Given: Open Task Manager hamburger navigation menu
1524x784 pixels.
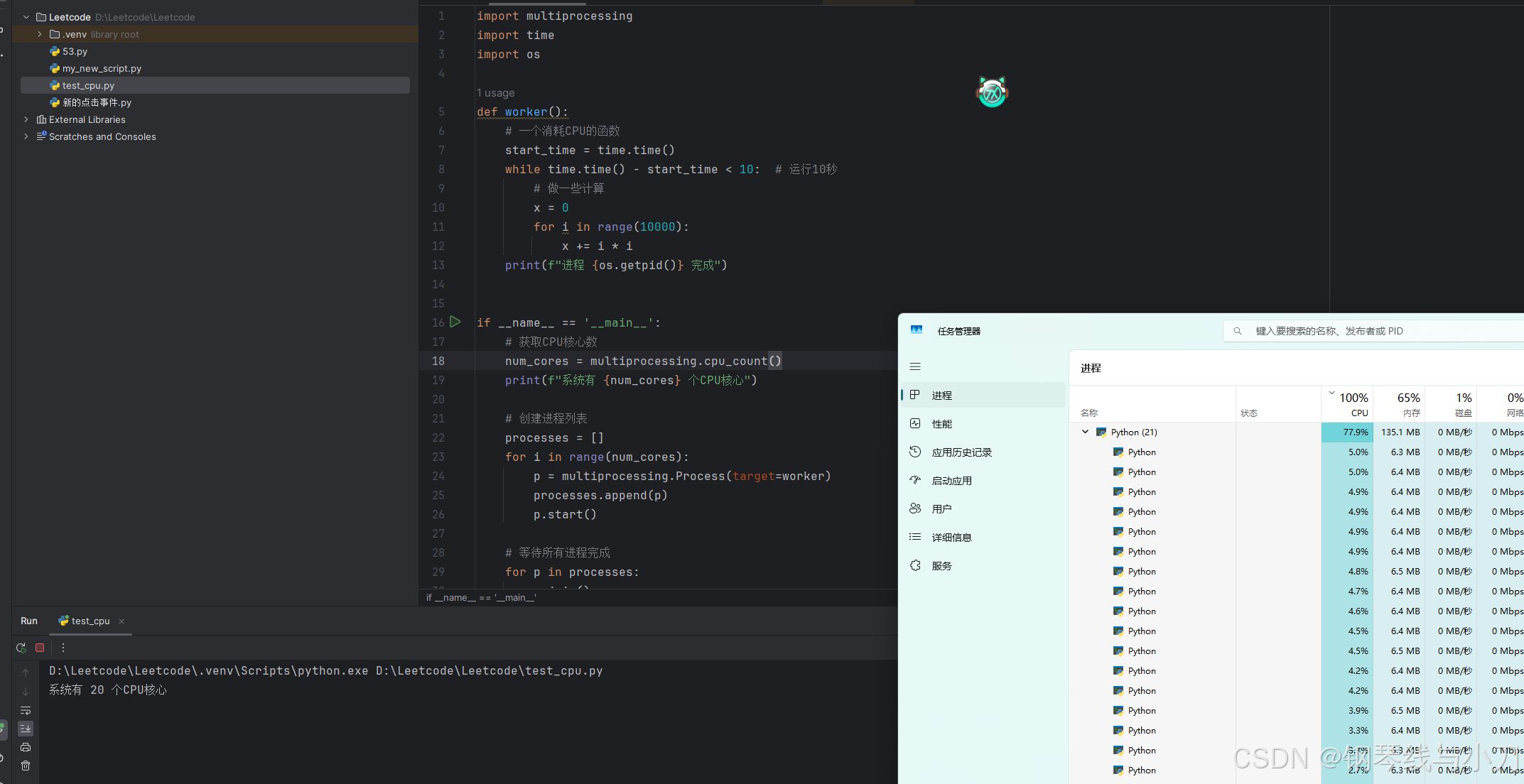Looking at the screenshot, I should (915, 366).
